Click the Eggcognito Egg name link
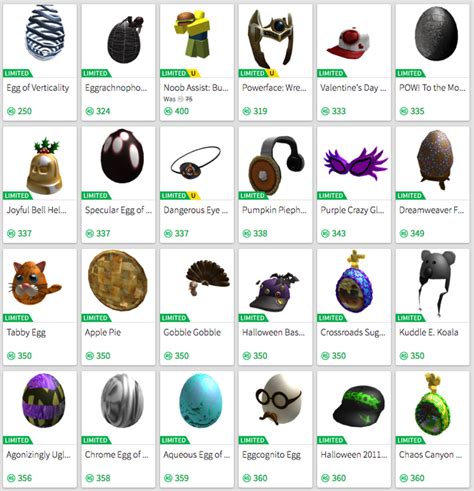The width and height of the screenshot is (474, 491). point(272,455)
